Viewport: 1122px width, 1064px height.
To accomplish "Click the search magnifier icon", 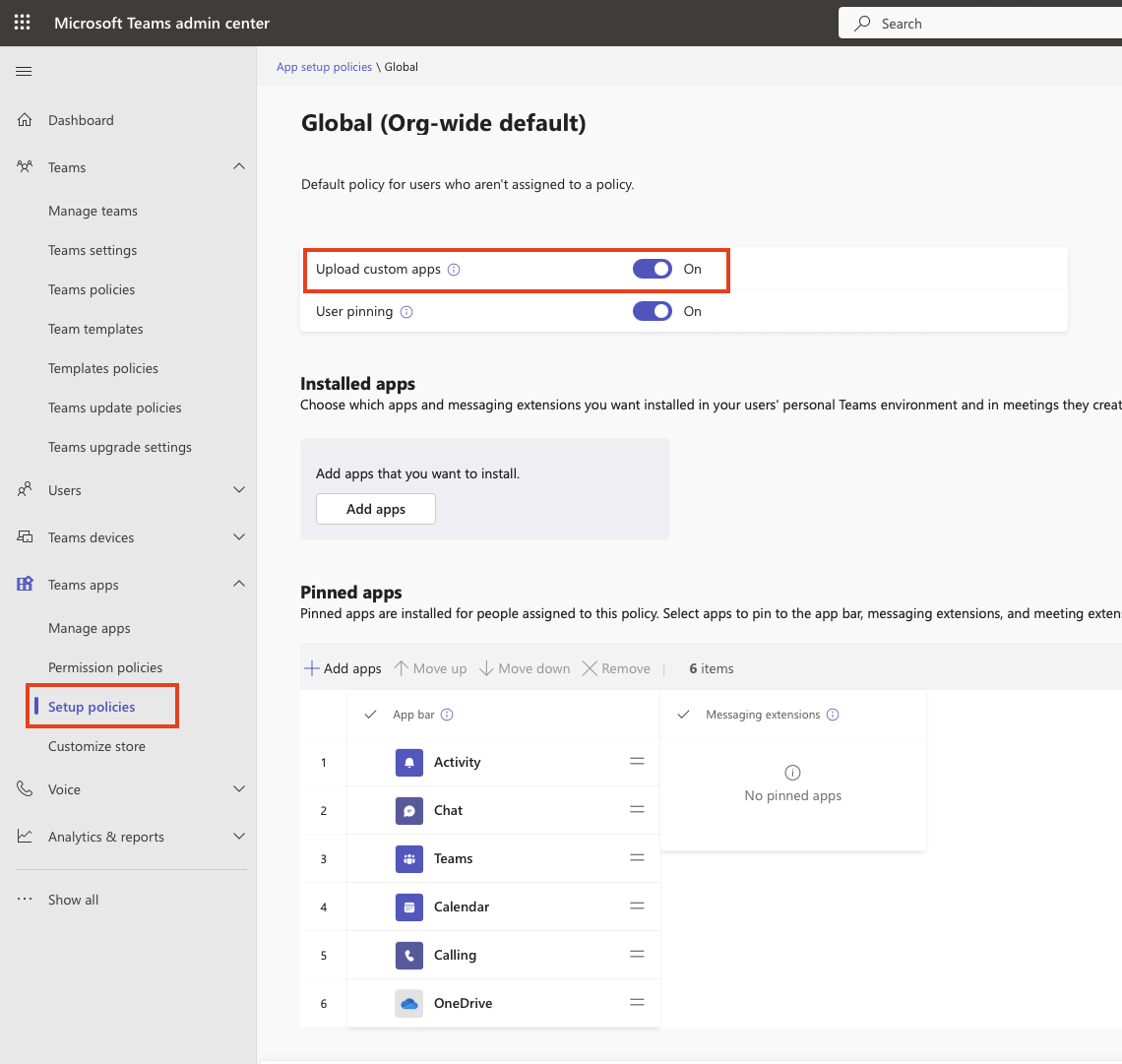I will tap(862, 24).
